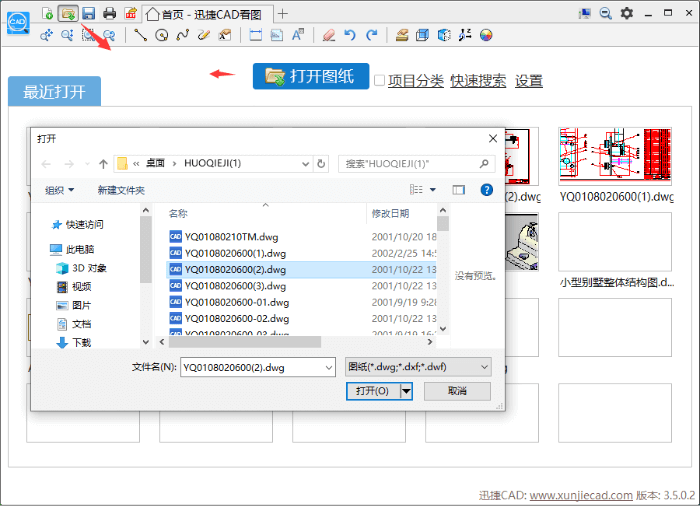Click the undo arrow
The width and height of the screenshot is (700, 506).
[x=350, y=35]
